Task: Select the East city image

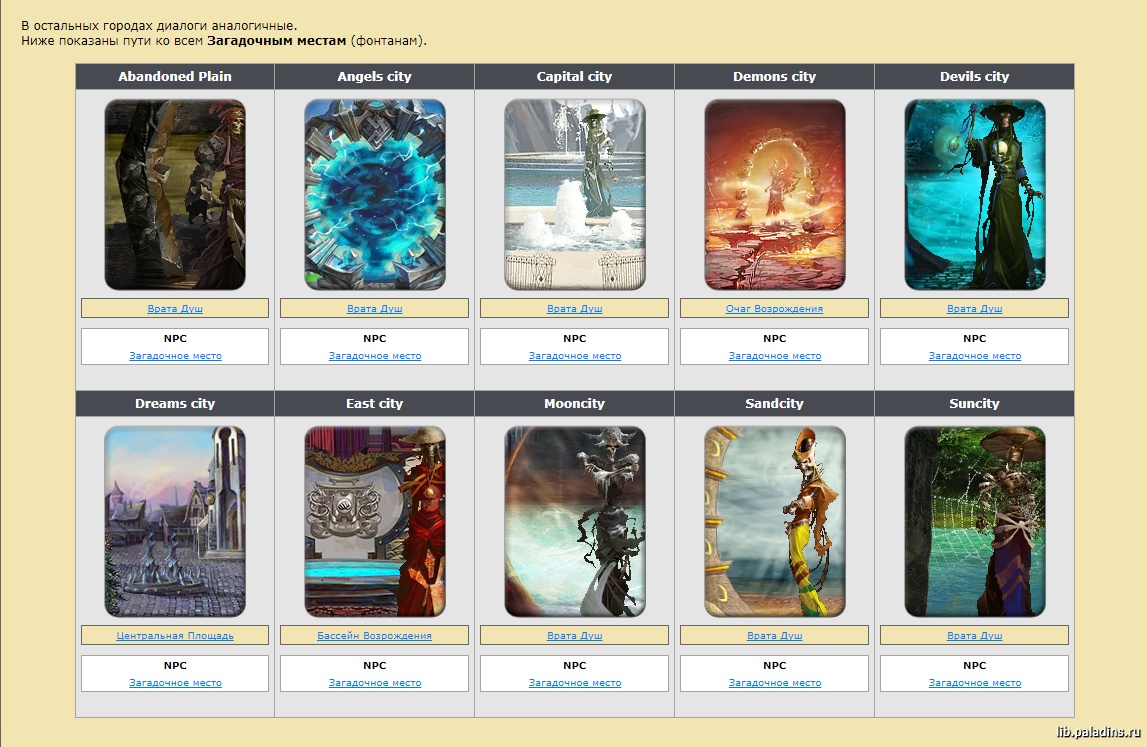Action: point(375,521)
